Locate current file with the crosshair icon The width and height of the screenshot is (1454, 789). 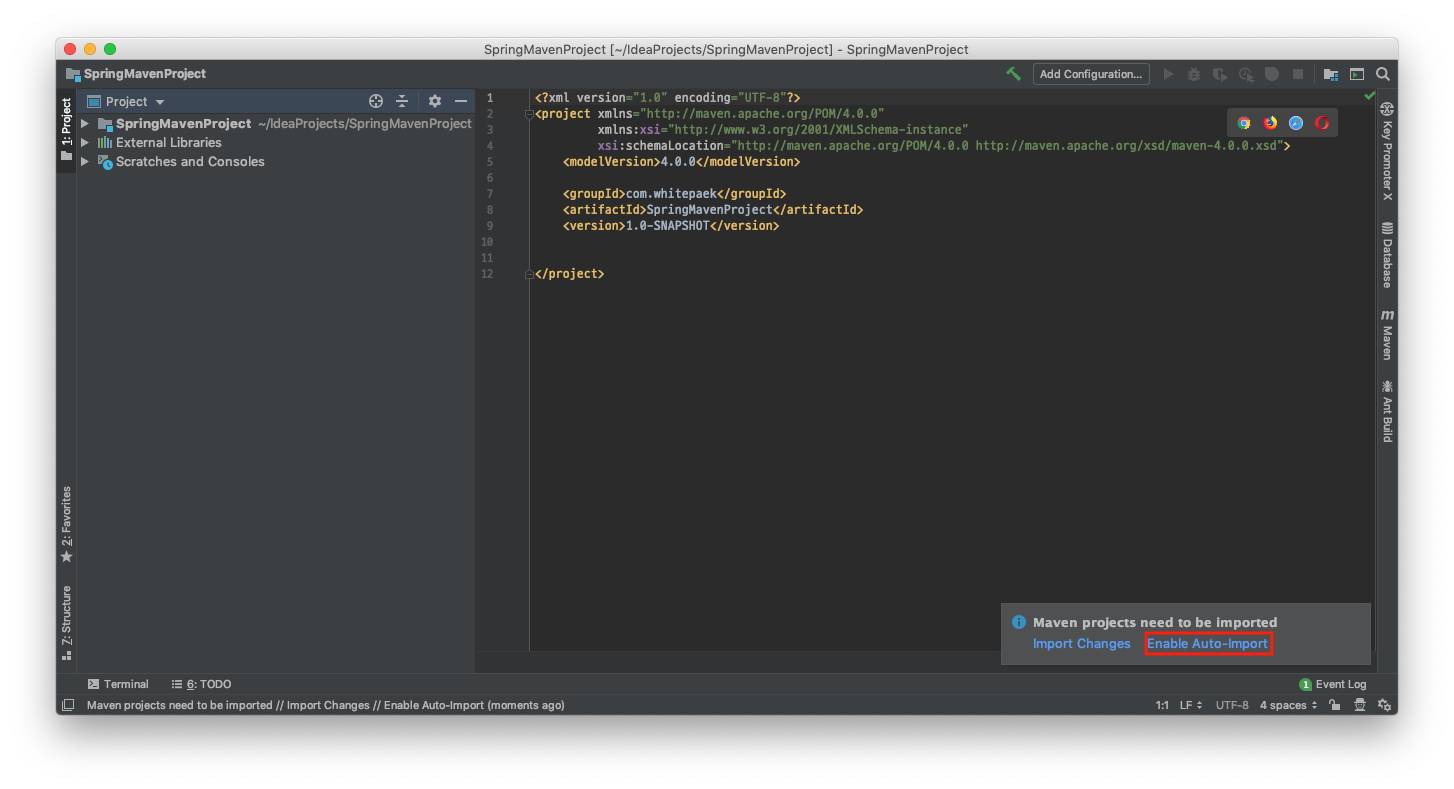376,101
